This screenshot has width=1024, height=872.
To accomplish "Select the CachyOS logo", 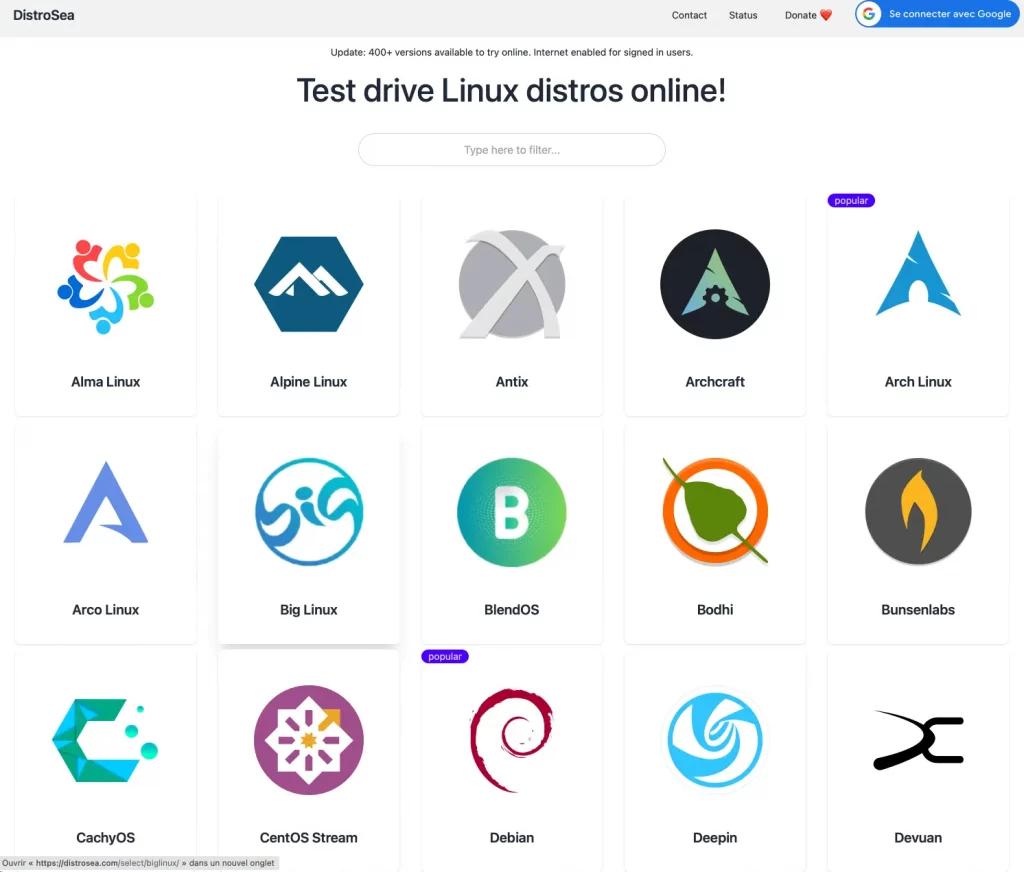I will click(x=106, y=740).
